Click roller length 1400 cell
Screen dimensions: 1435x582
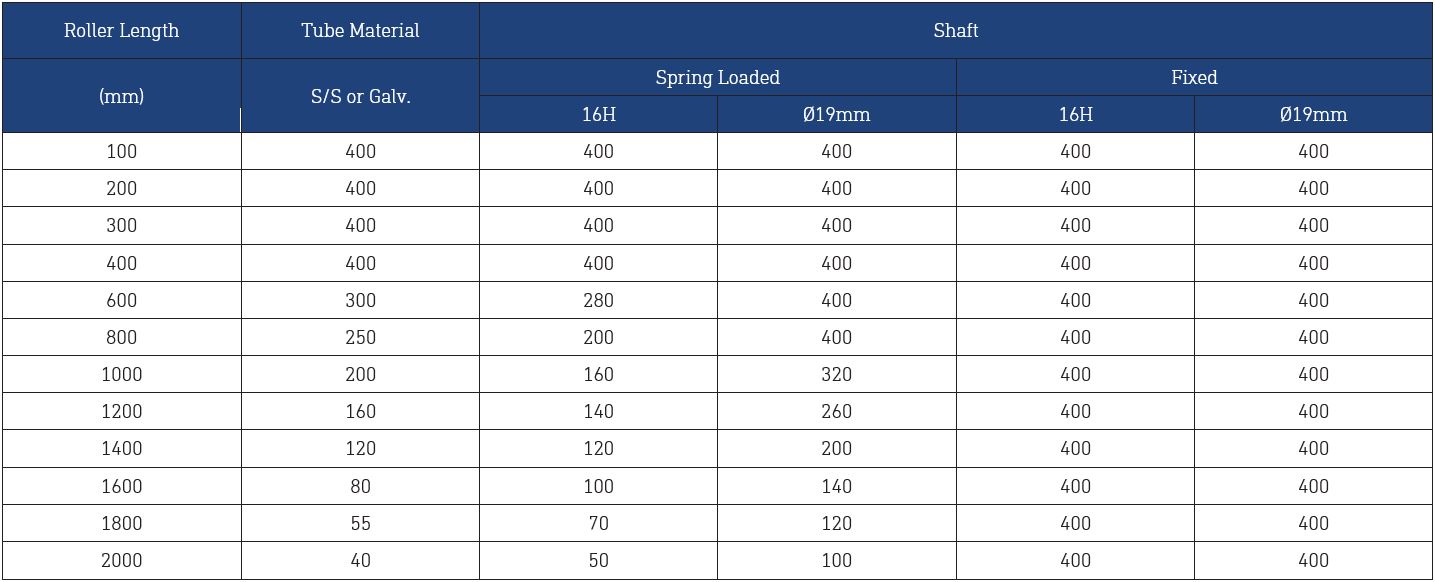coord(121,448)
